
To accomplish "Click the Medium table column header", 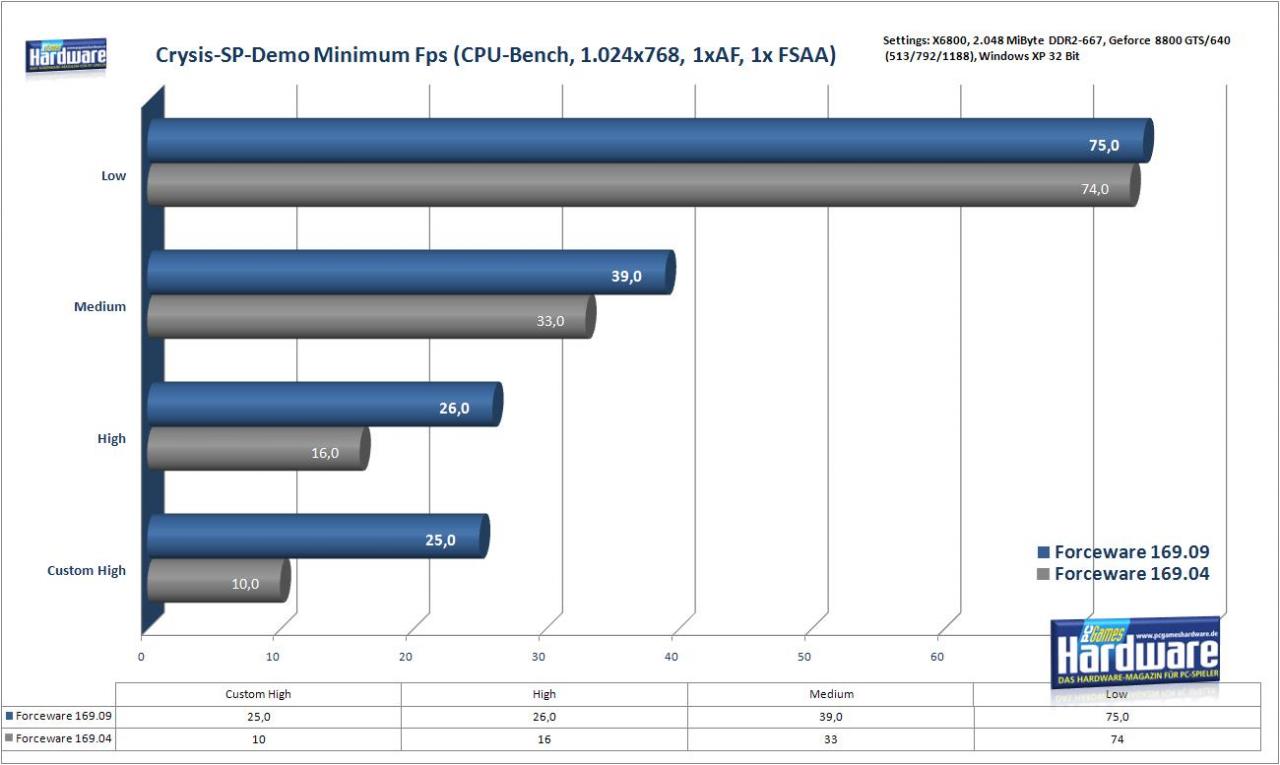I will [830, 694].
